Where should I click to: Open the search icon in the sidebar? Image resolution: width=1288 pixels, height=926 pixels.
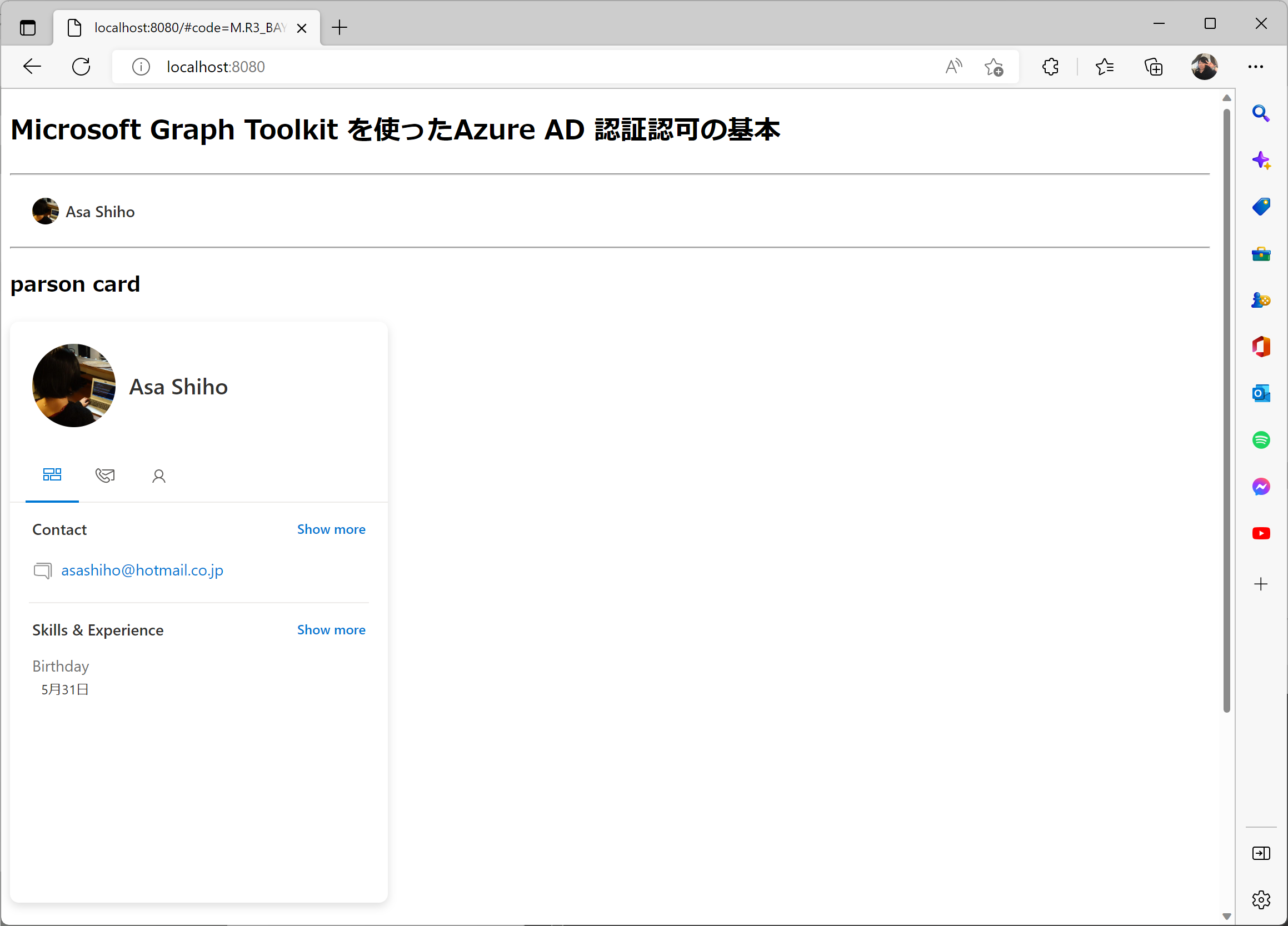[x=1261, y=113]
